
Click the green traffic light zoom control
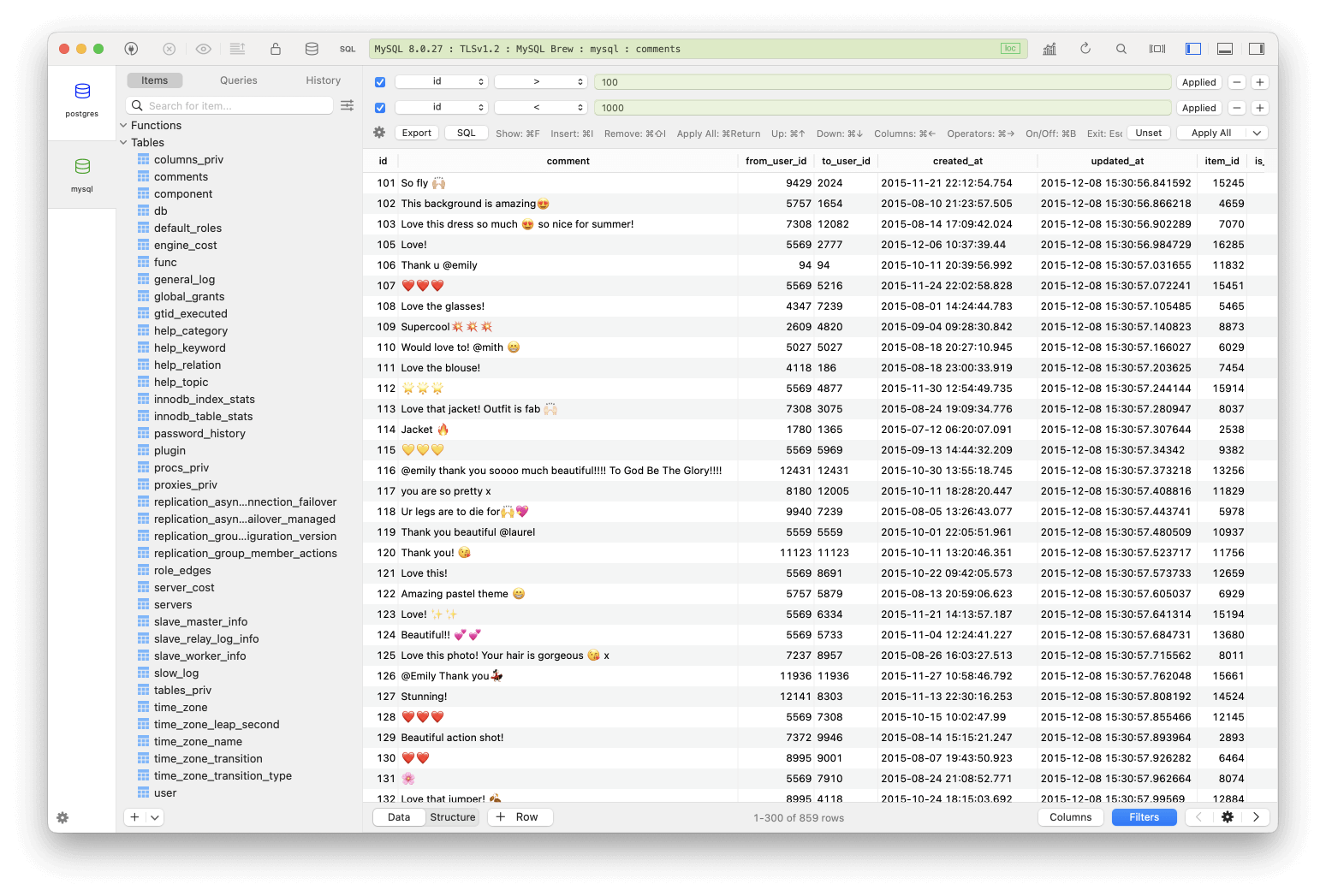(98, 50)
